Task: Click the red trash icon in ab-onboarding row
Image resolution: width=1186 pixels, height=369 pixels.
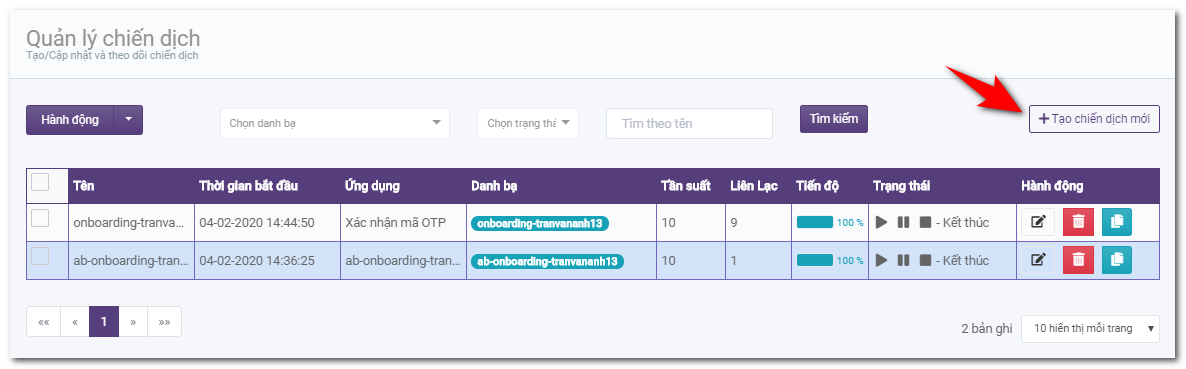Action: click(x=1078, y=260)
